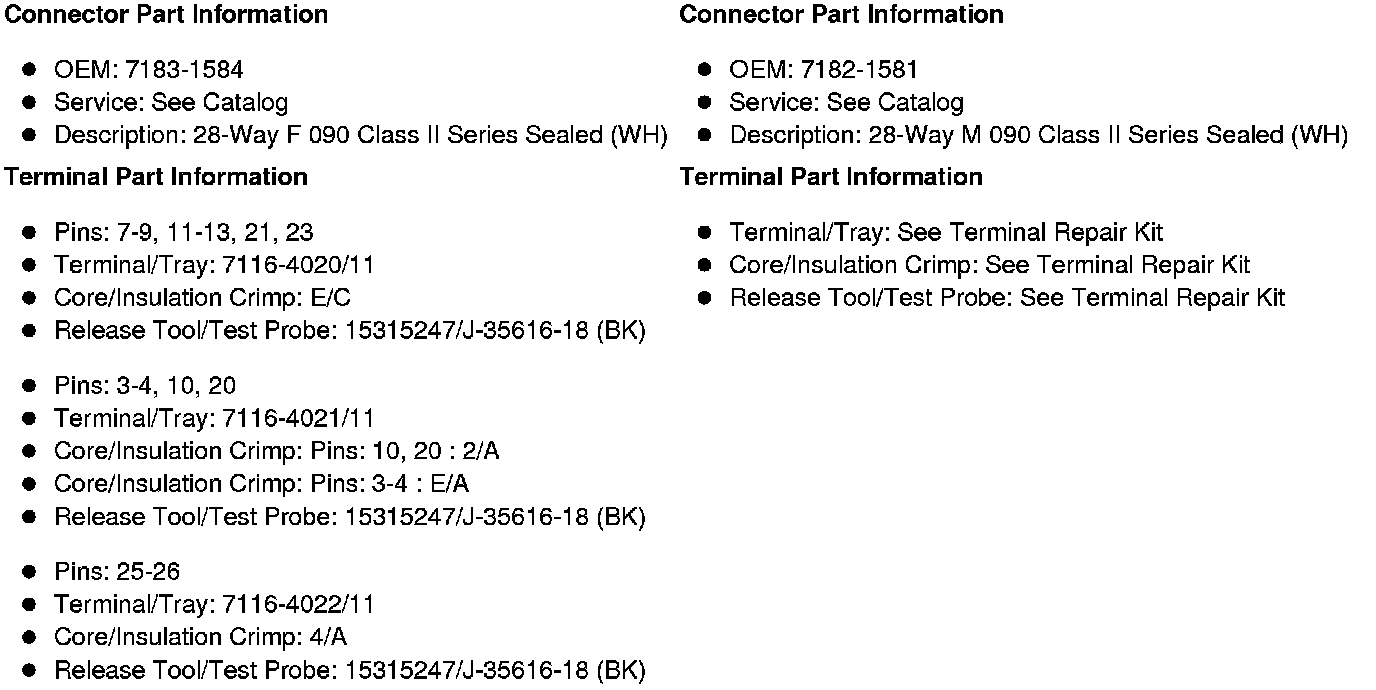Click the right Terminal Part Information heading
This screenshot has width=1376, height=690.
pyautogui.click(x=831, y=177)
